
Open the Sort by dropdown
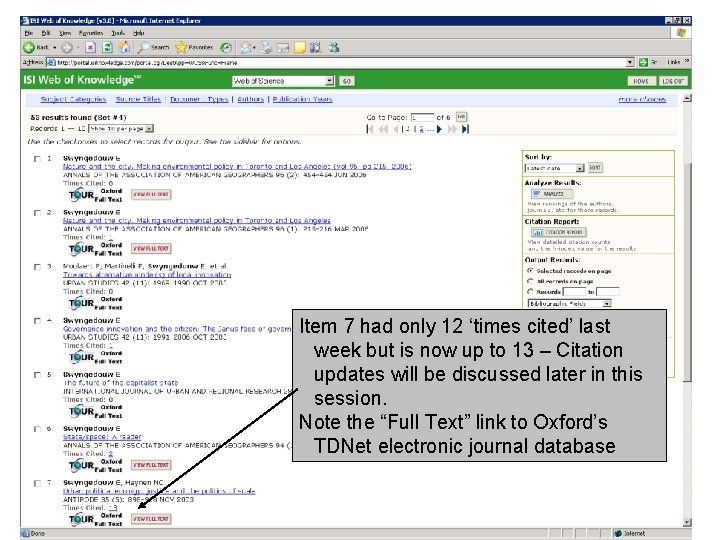pyautogui.click(x=580, y=168)
